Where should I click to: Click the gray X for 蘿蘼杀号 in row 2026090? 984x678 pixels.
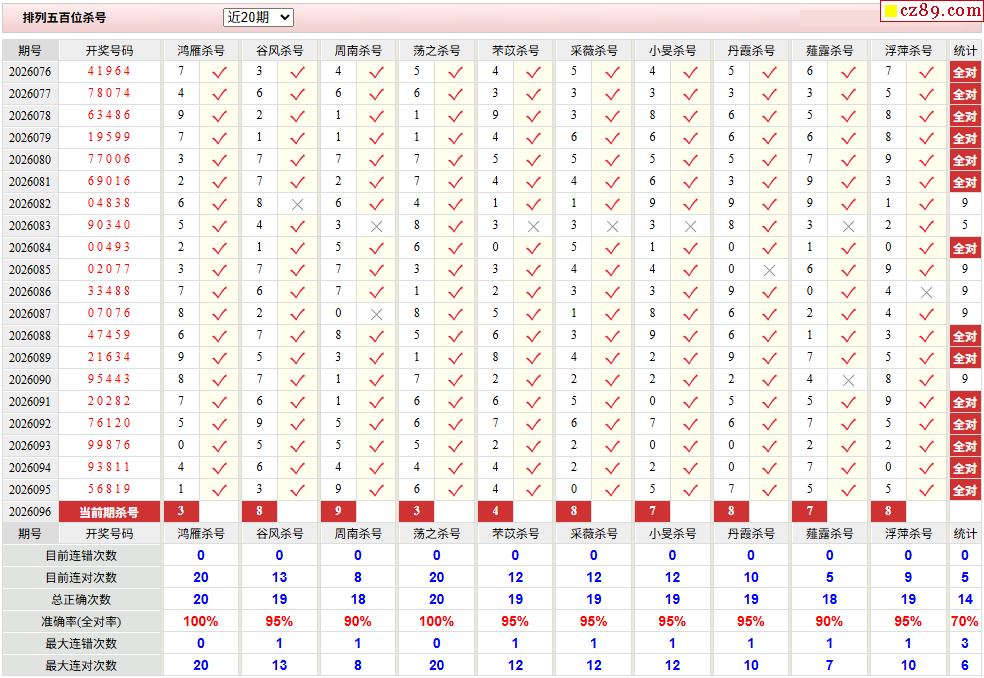(848, 380)
